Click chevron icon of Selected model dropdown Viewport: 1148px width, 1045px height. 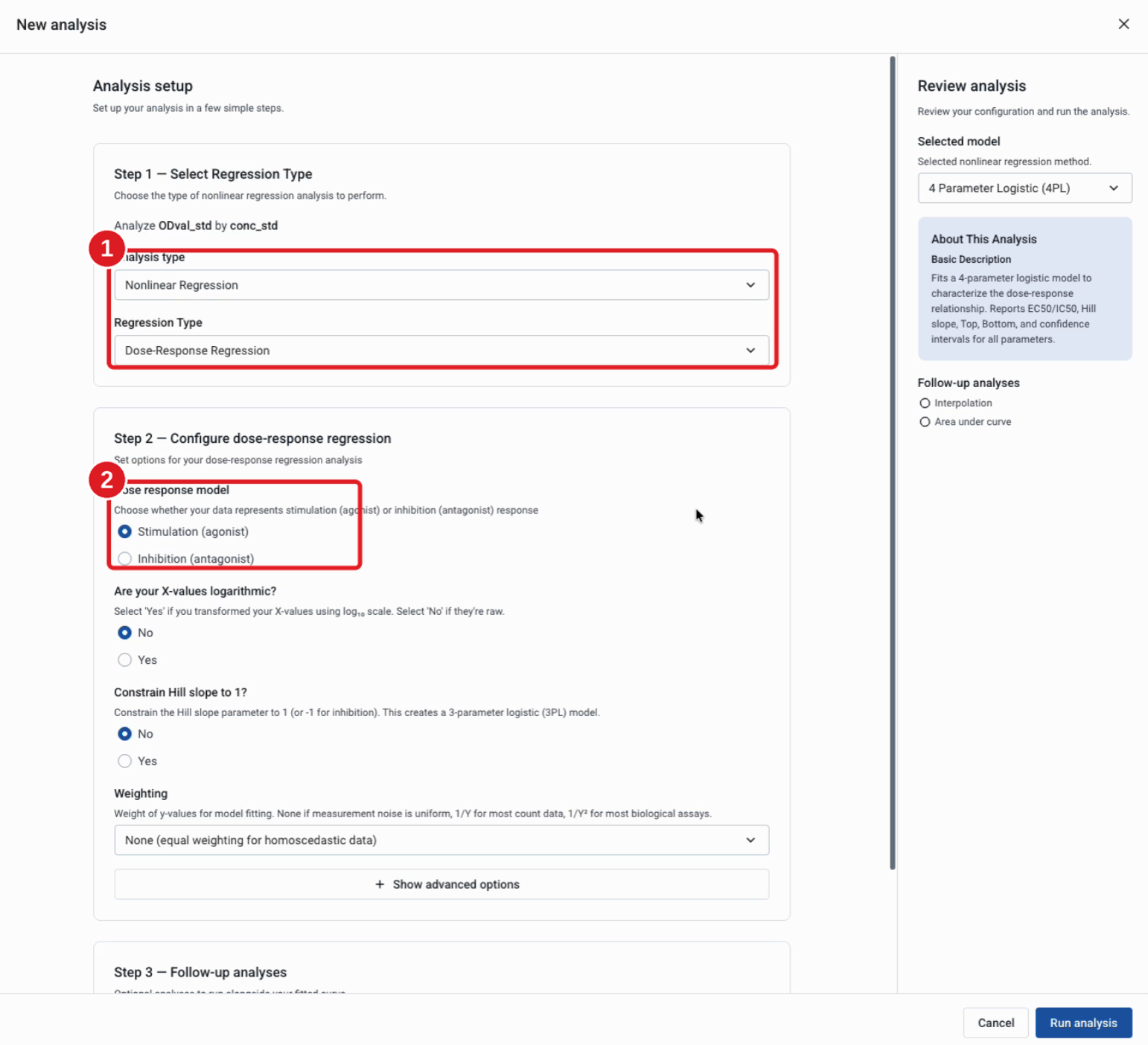pos(1114,188)
